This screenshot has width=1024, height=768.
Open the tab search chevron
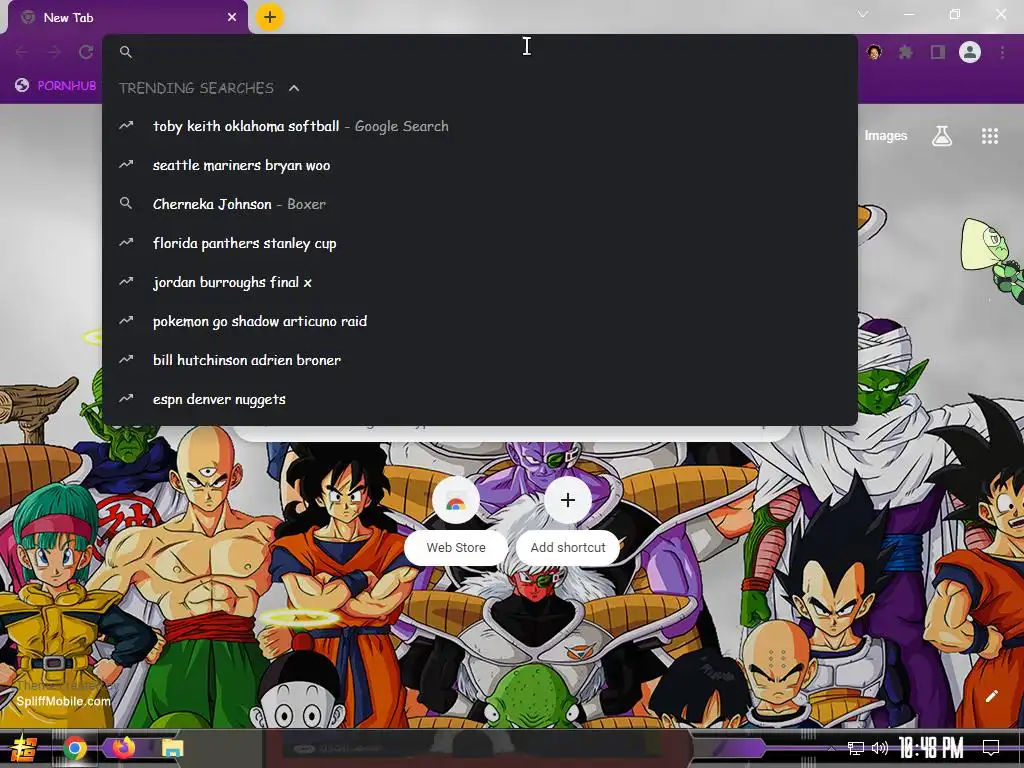click(863, 14)
